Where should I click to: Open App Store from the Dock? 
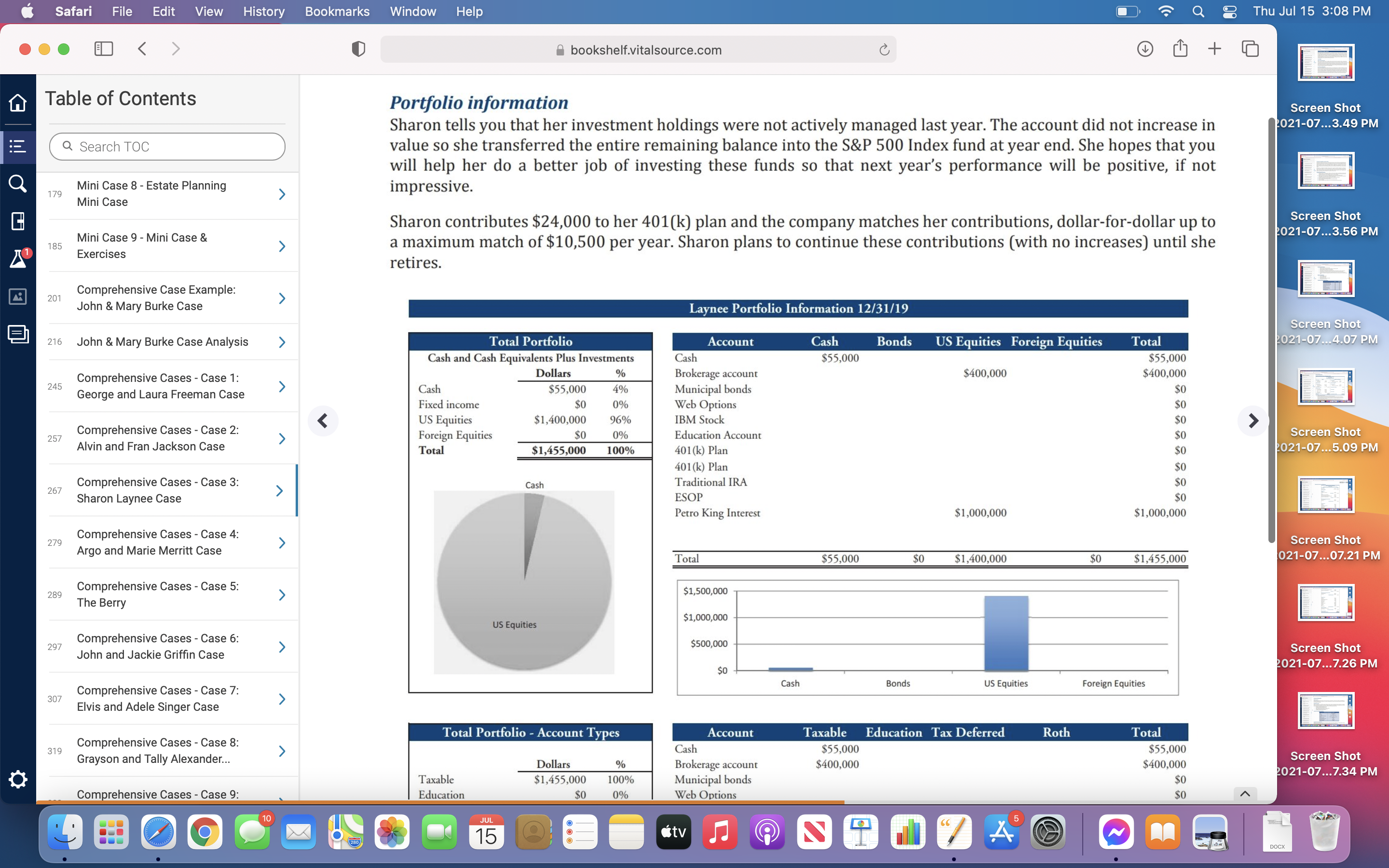(x=1002, y=832)
